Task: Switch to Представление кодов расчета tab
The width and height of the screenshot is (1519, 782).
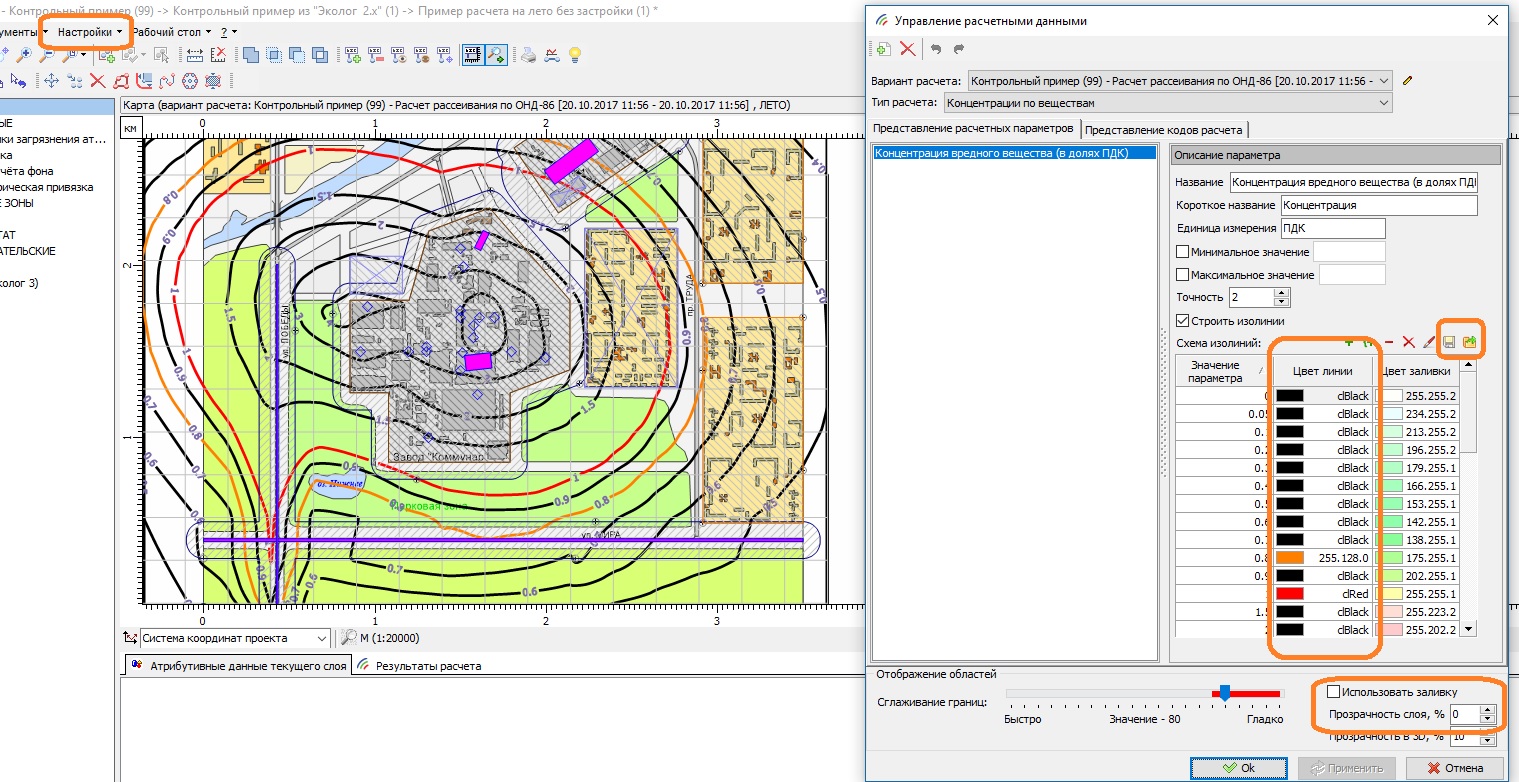Action: click(x=1164, y=130)
